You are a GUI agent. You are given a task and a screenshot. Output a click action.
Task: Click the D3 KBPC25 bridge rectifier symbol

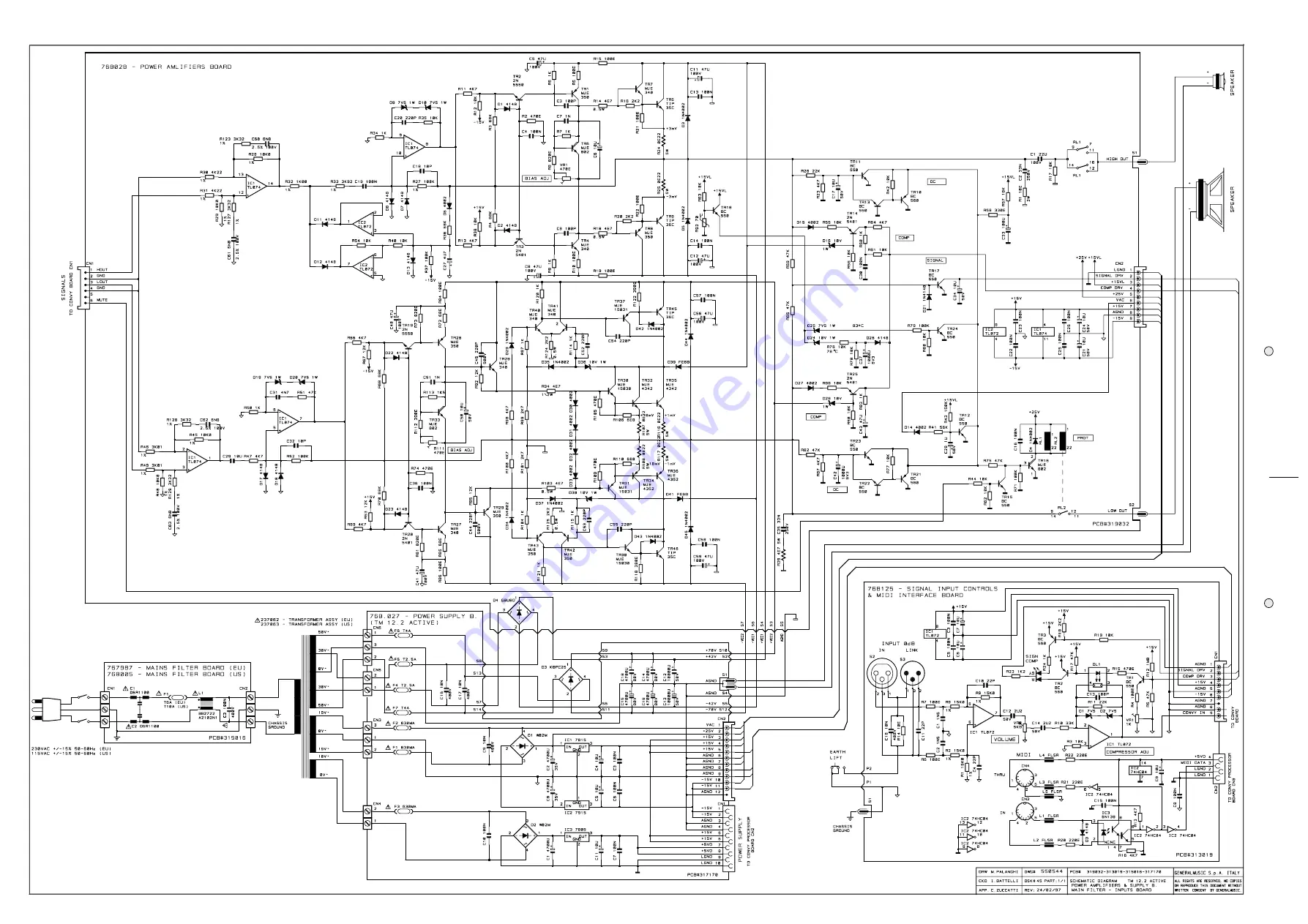pyautogui.click(x=572, y=680)
